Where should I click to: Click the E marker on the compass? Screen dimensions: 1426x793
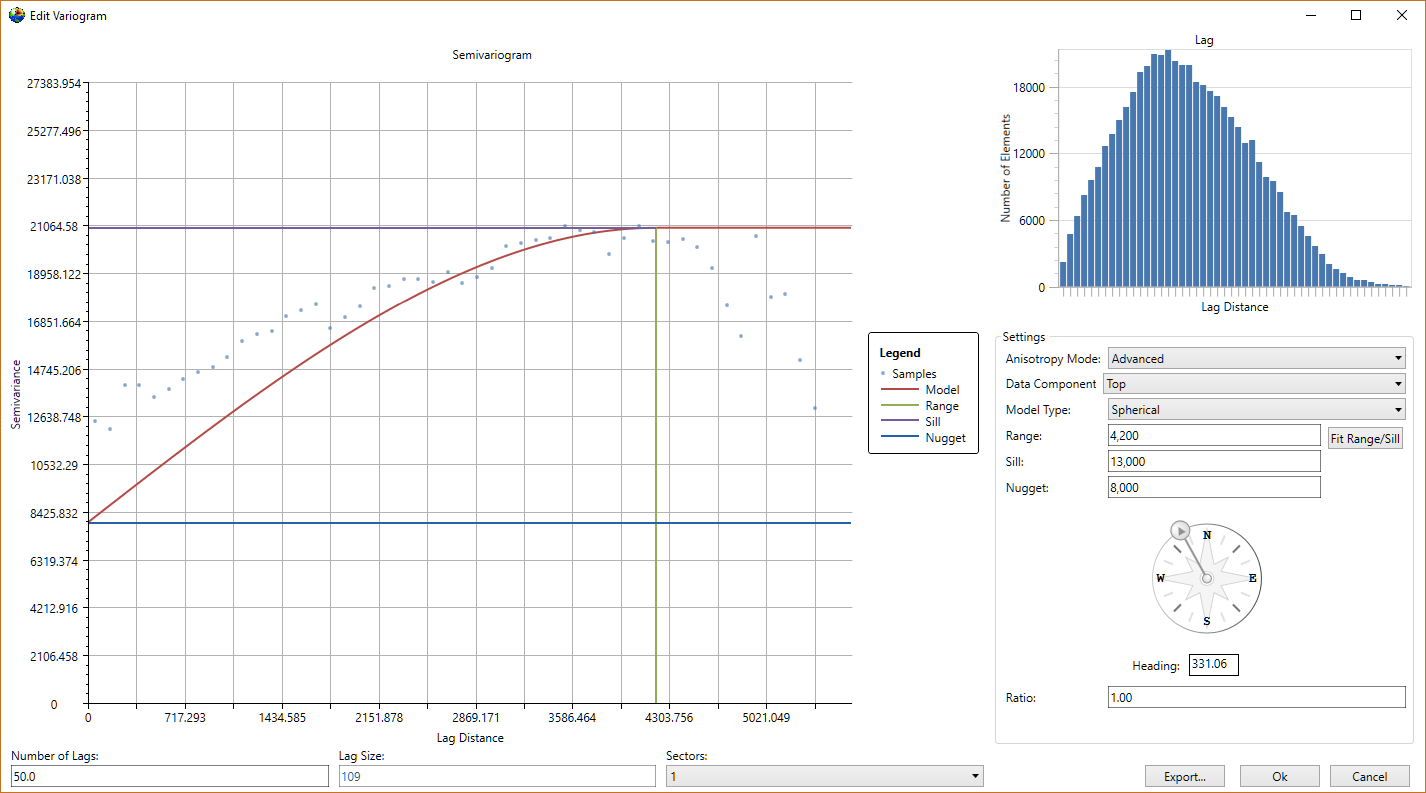(x=1252, y=578)
